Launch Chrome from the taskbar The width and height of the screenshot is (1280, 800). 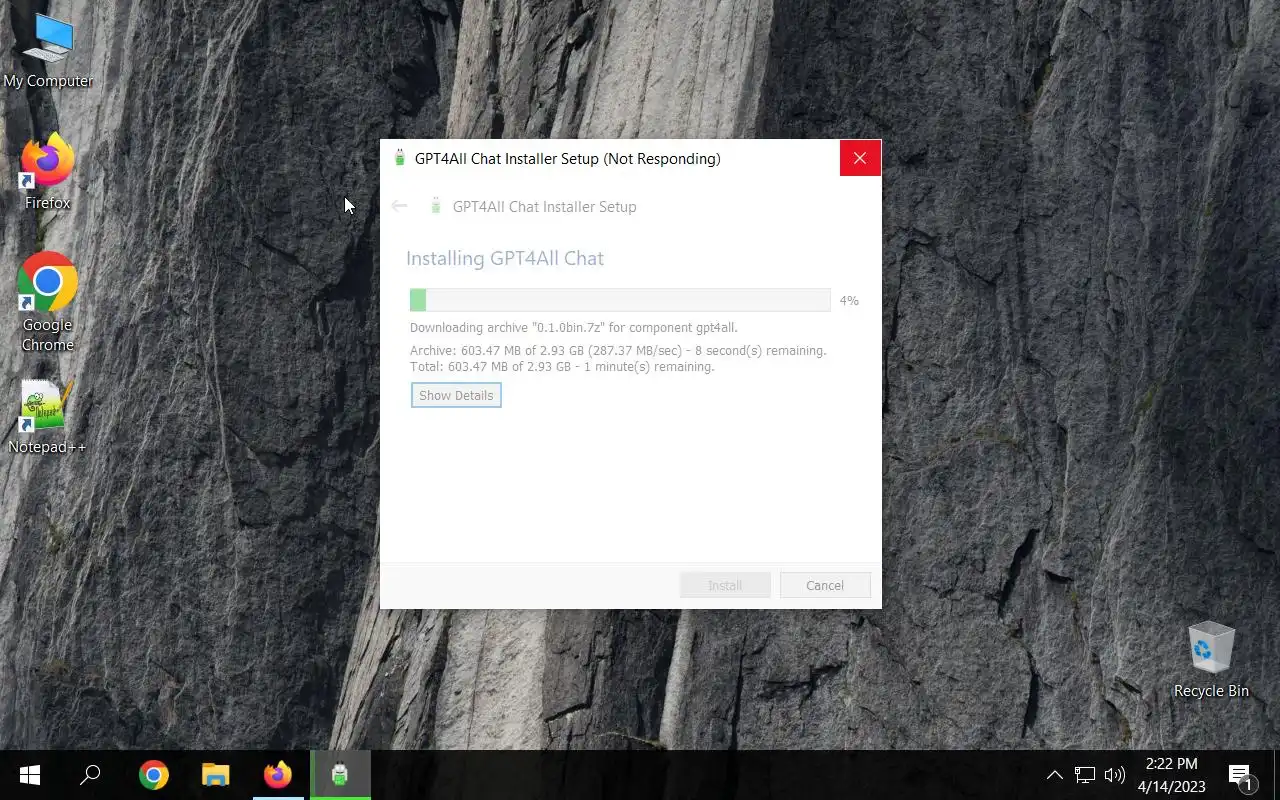pyautogui.click(x=154, y=775)
